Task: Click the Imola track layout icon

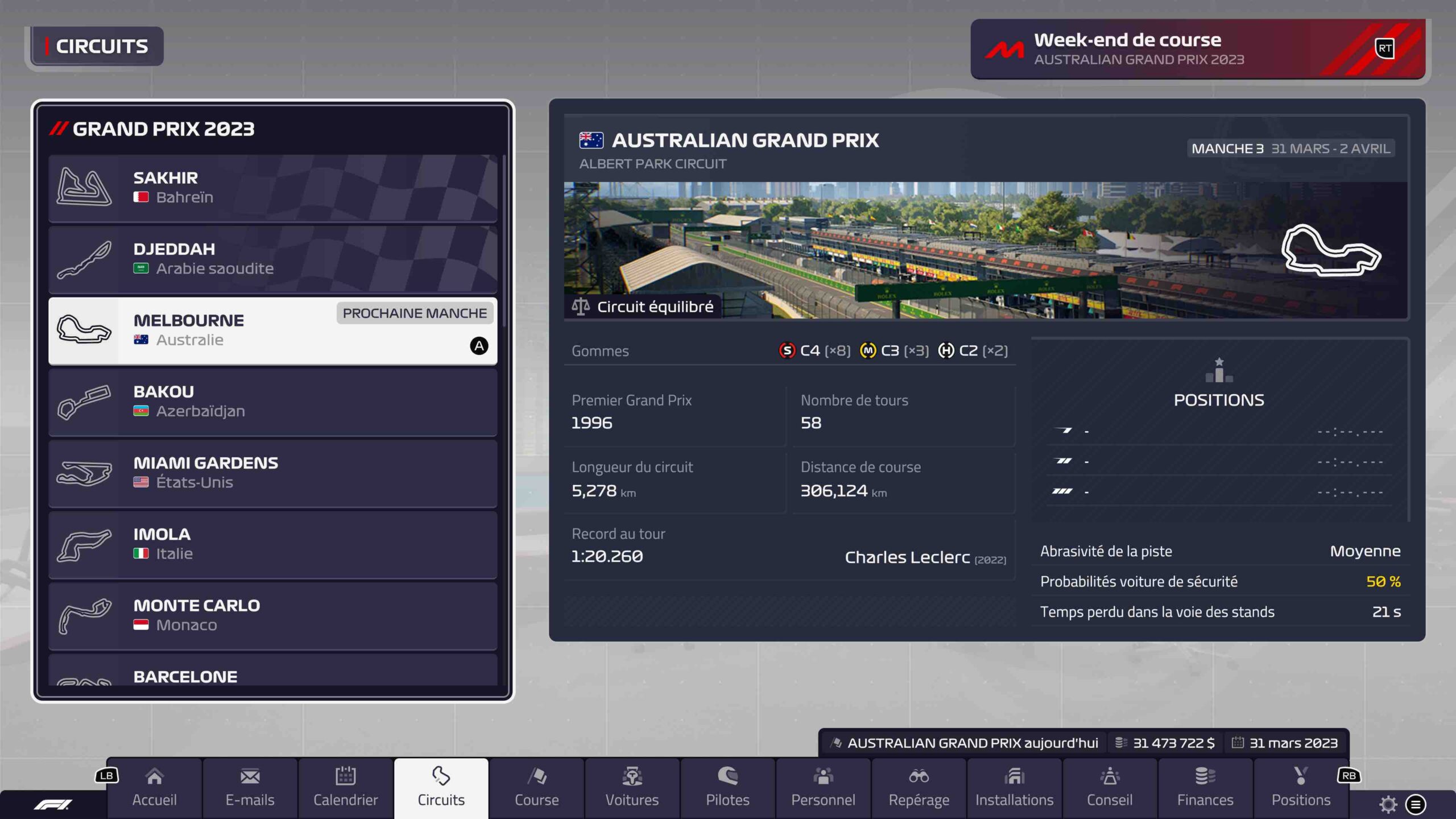Action: click(x=84, y=545)
